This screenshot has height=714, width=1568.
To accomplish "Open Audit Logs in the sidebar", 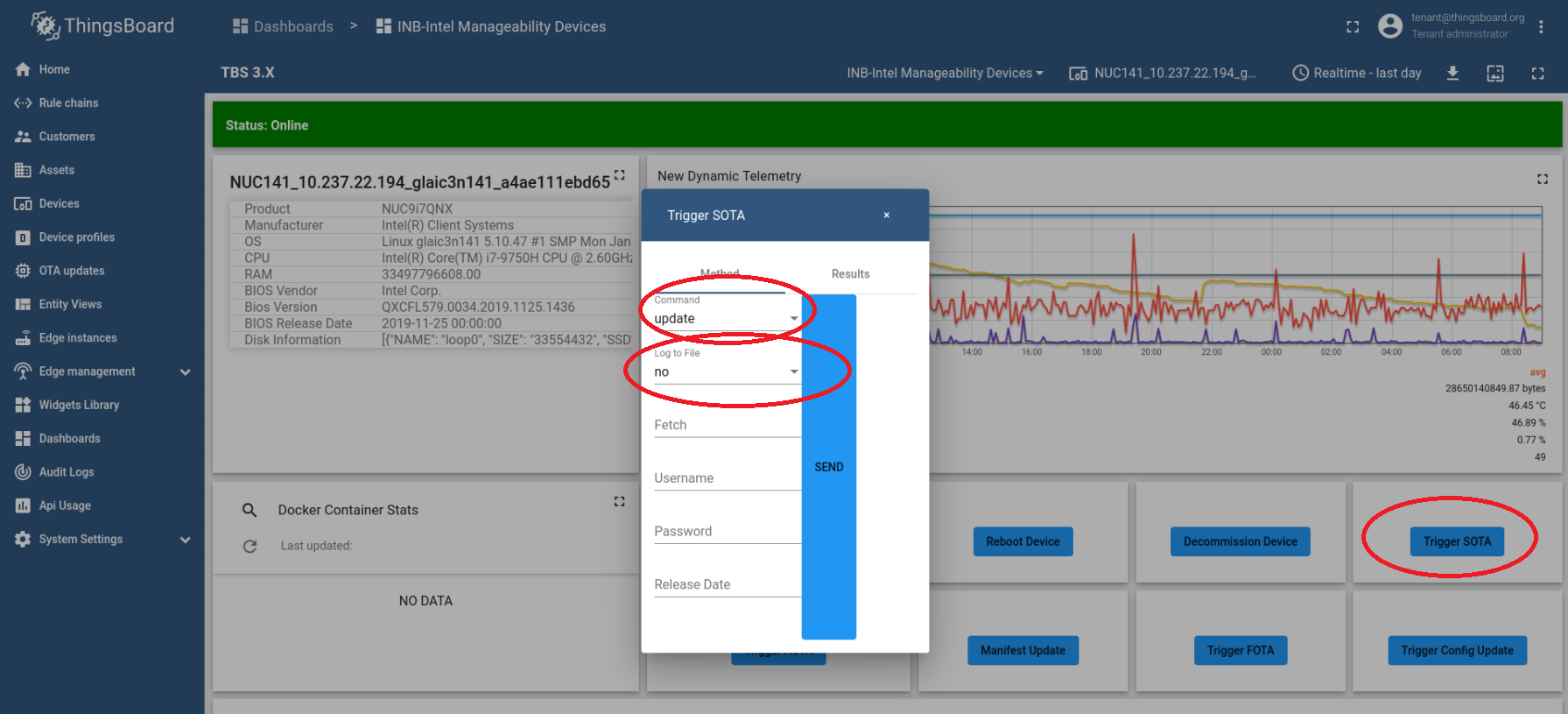I will pyautogui.click(x=67, y=472).
